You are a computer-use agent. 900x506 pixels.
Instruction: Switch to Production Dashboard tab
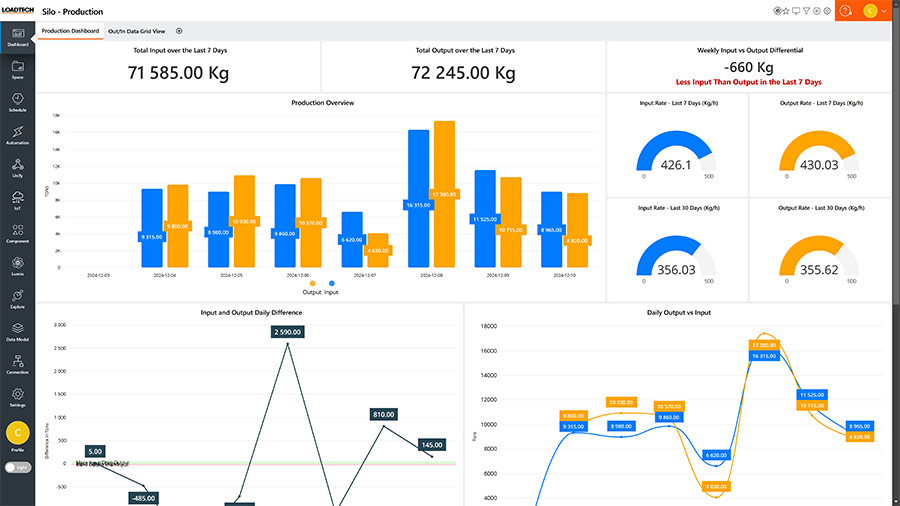click(x=70, y=31)
